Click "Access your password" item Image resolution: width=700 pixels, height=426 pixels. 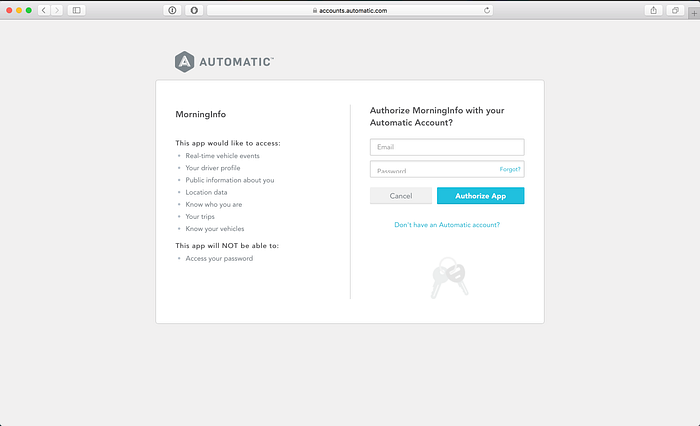(219, 259)
